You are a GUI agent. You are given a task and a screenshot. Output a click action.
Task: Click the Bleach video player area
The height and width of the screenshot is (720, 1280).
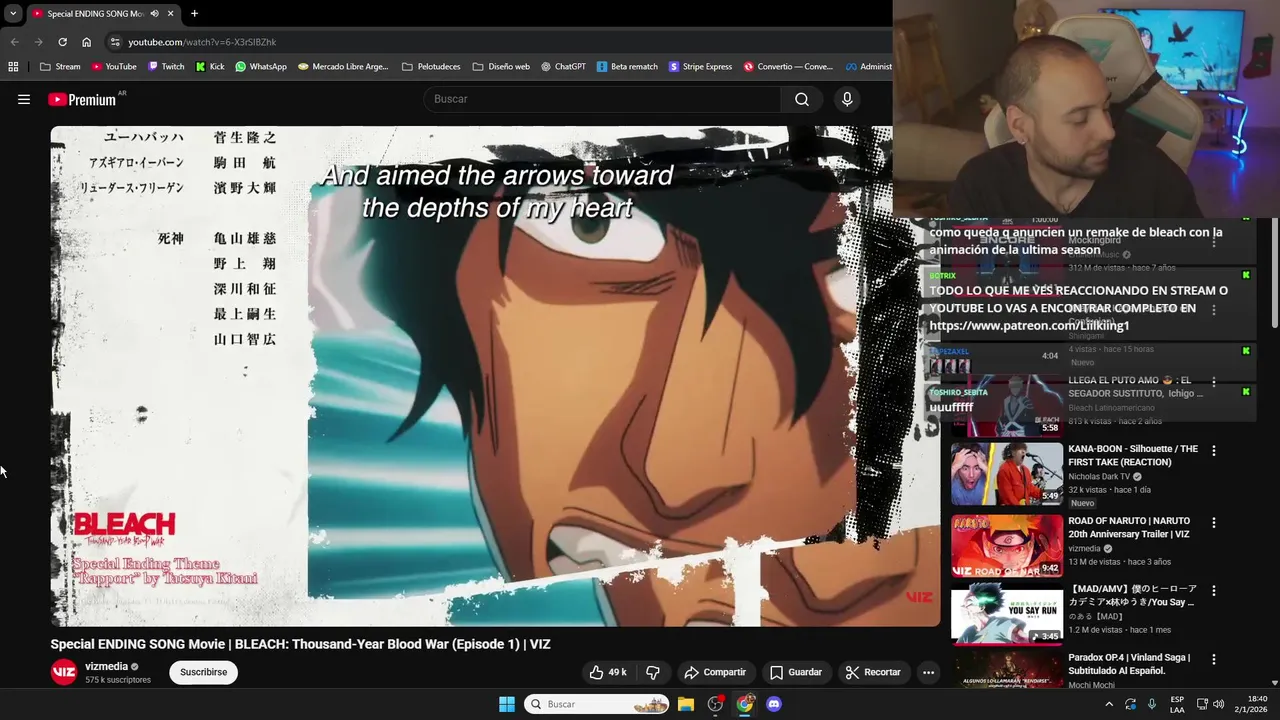point(495,376)
